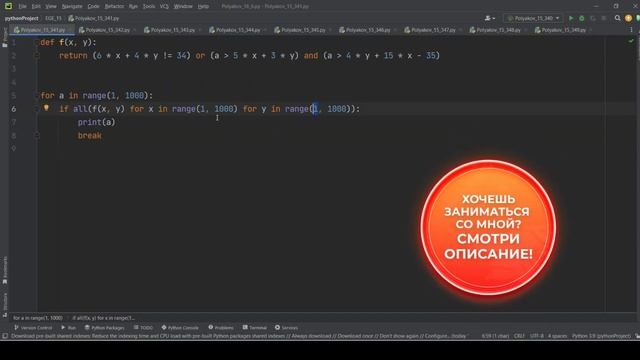Open the Python Packages tool window
This screenshot has width=640, height=360.
(104, 328)
